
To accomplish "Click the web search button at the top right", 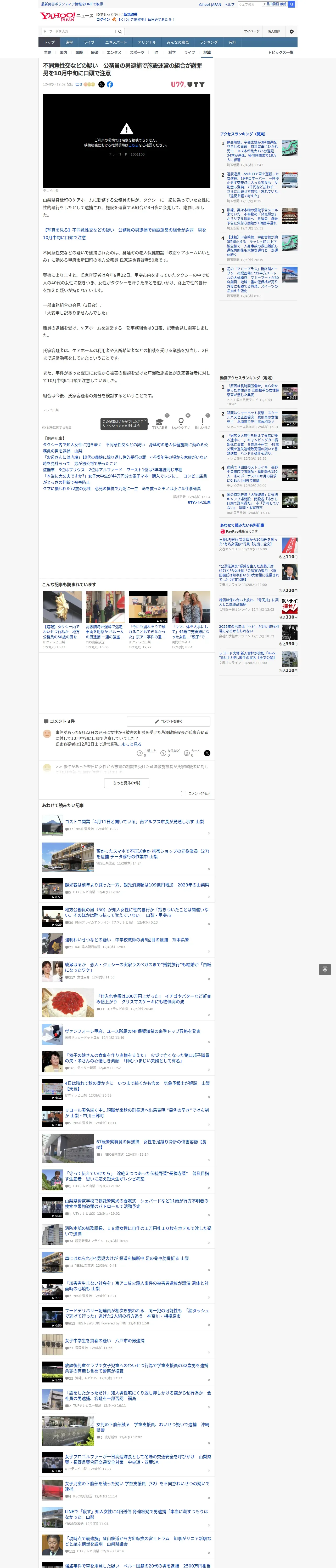I will pos(292,4).
